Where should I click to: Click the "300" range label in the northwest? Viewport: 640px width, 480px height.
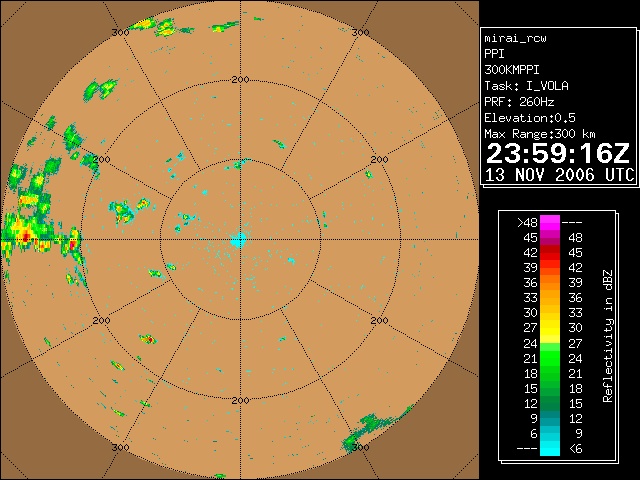coord(120,33)
